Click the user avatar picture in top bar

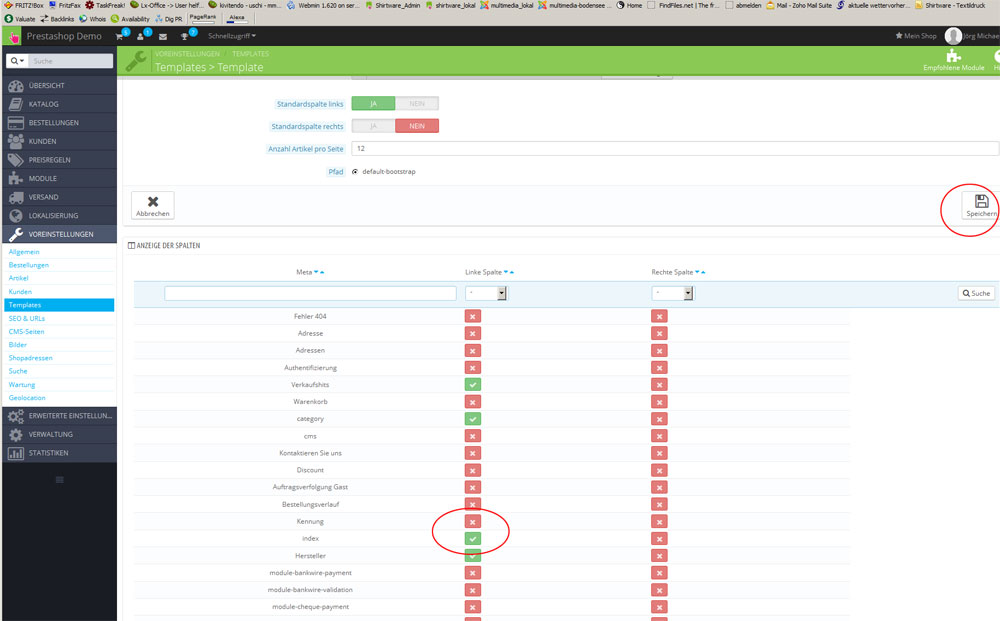pyautogui.click(x=953, y=36)
